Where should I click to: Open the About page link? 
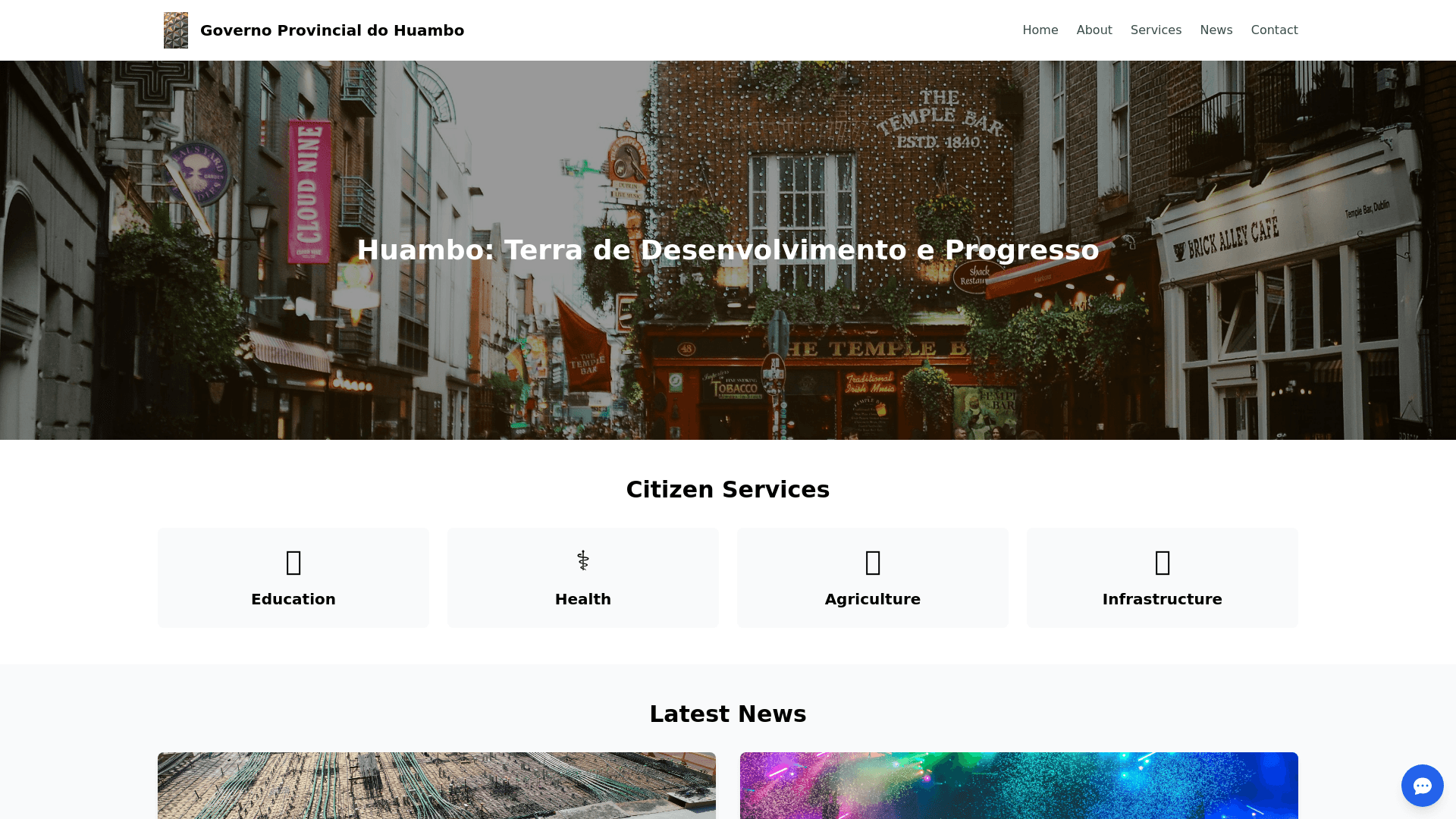pyautogui.click(x=1094, y=30)
